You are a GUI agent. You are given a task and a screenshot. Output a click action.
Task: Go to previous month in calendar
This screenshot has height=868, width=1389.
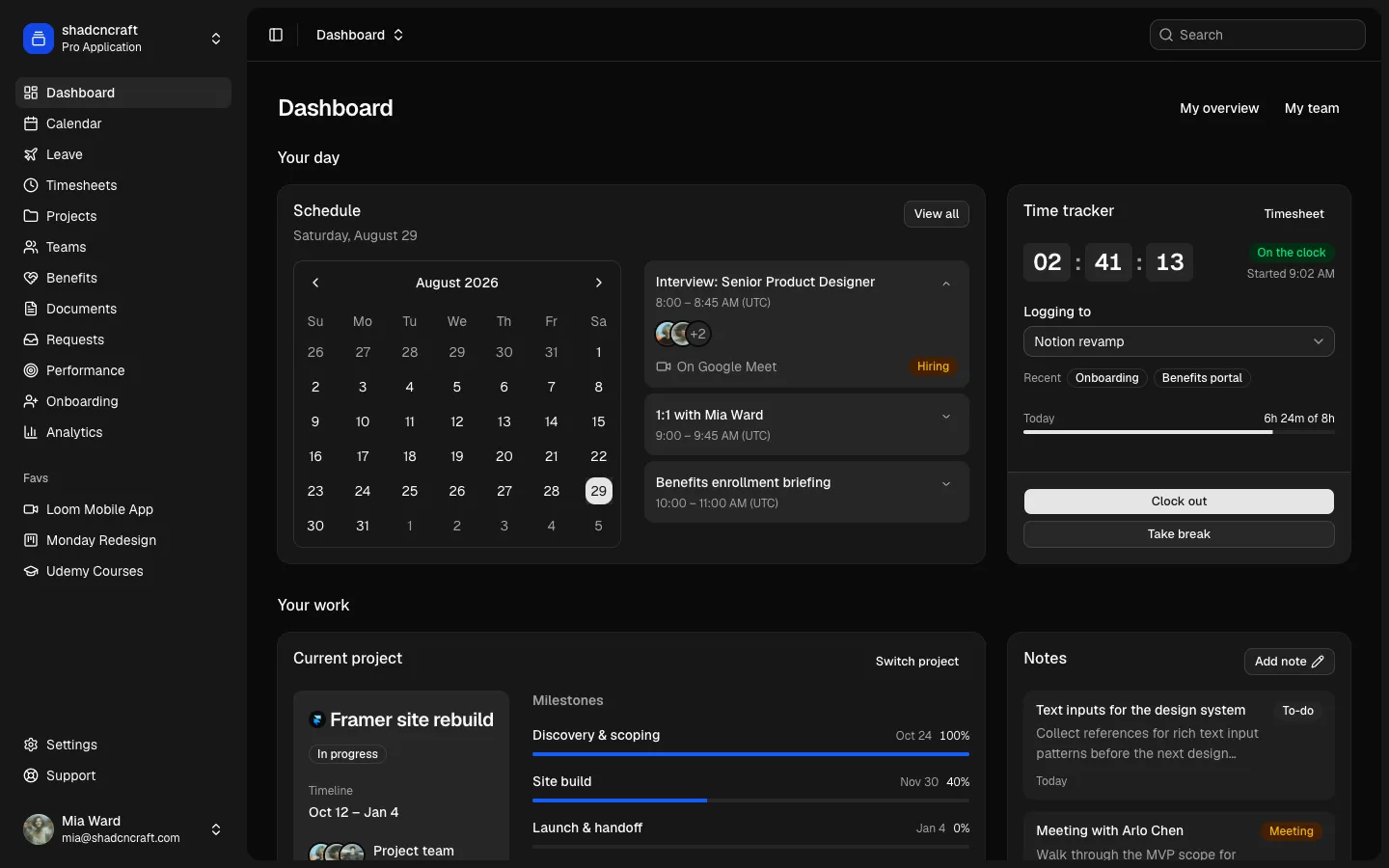tap(315, 283)
